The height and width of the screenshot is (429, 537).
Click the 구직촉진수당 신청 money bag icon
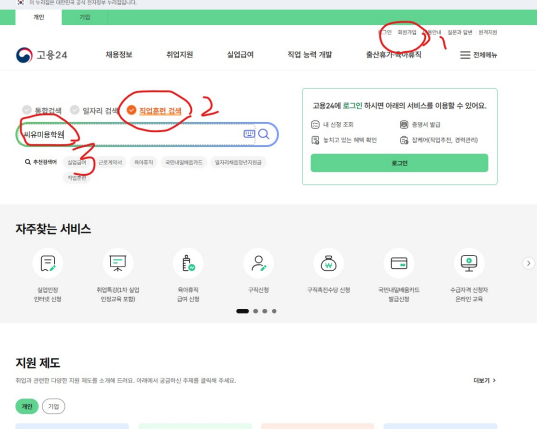328,263
